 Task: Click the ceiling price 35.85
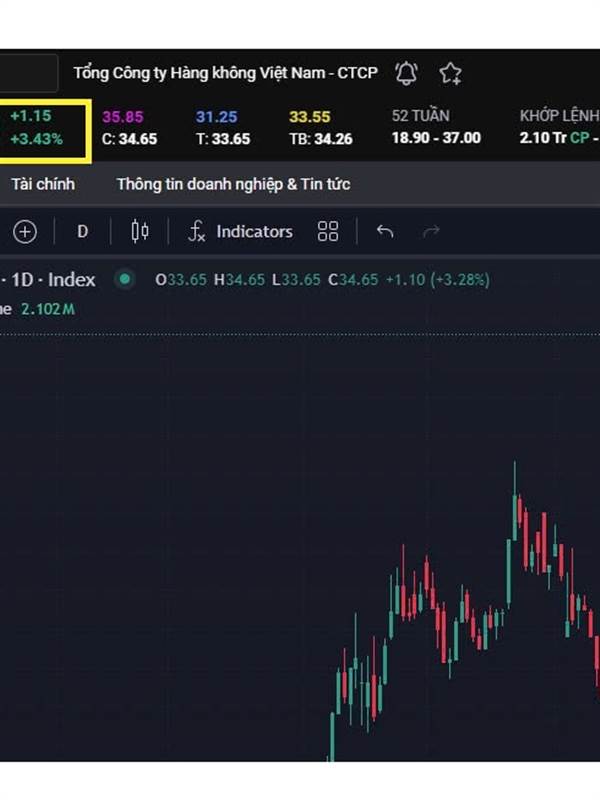[x=123, y=117]
